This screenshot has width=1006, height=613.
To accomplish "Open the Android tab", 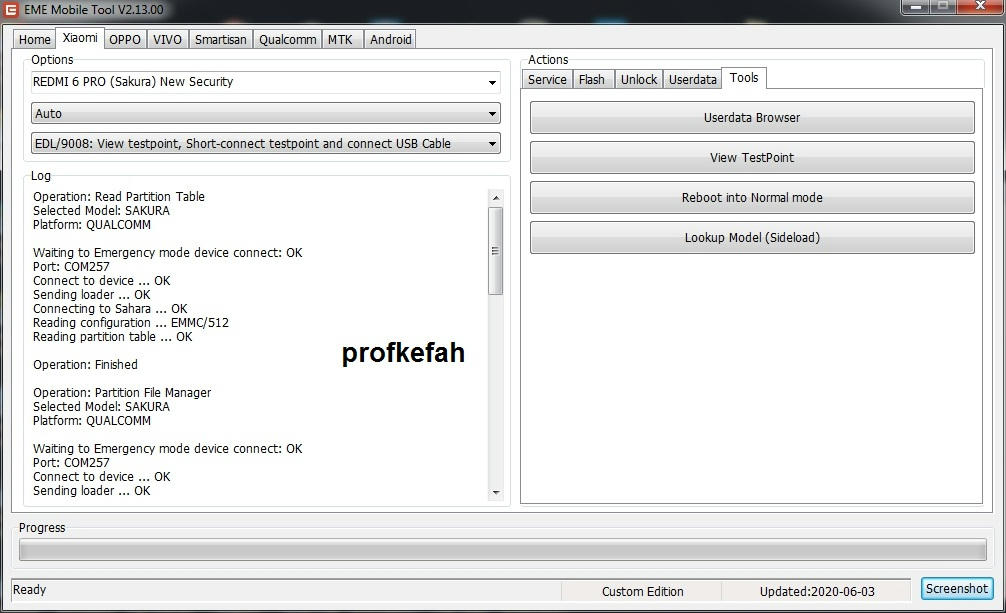I will 391,39.
